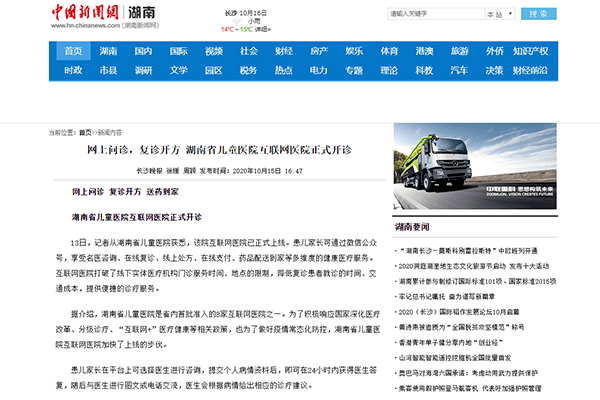Open the 市县 section
600x400 pixels.
pos(108,70)
